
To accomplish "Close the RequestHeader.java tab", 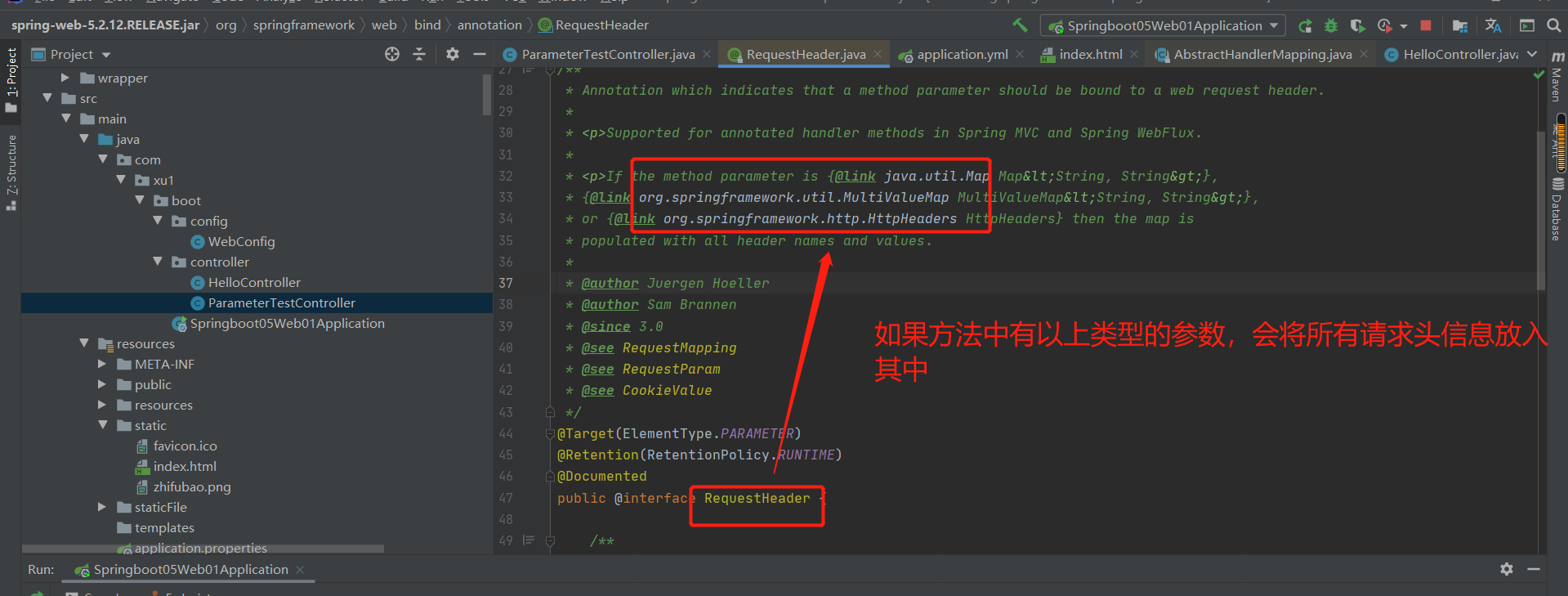I will 878,54.
